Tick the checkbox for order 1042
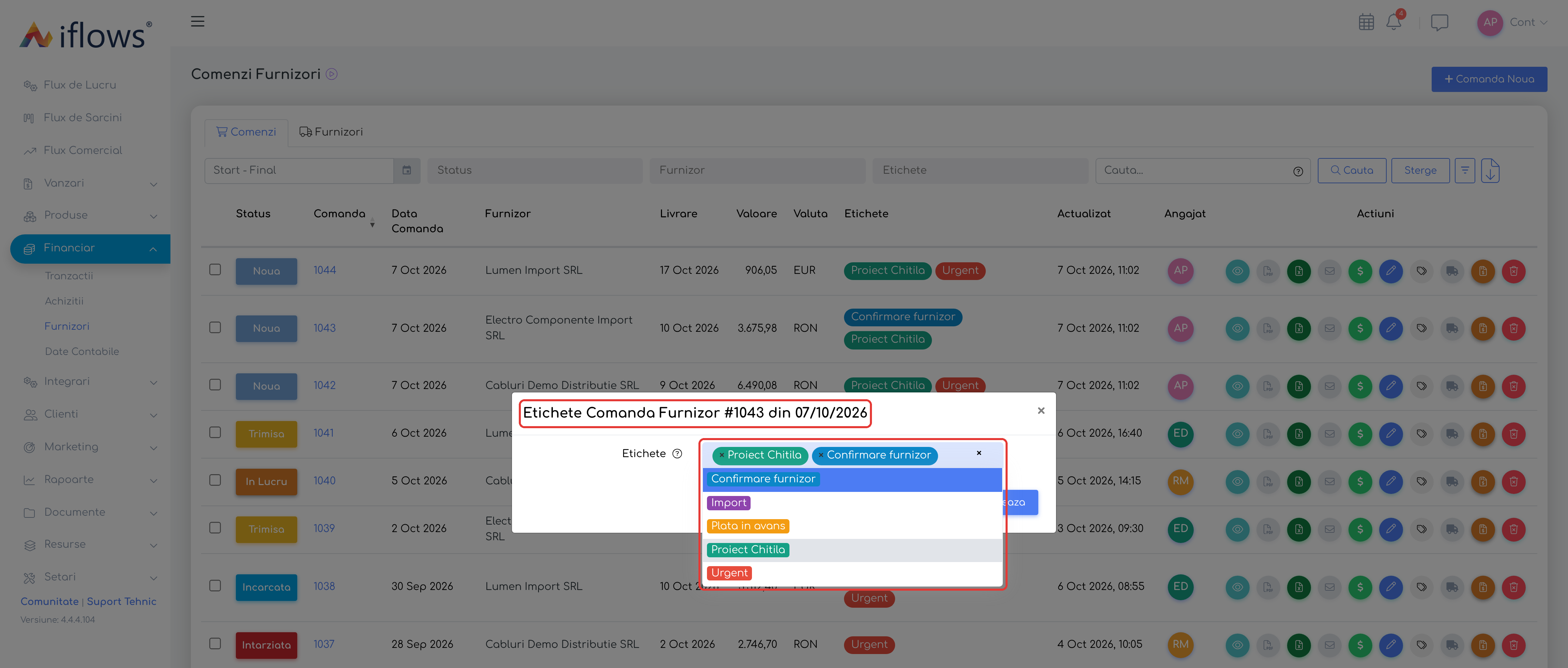Viewport: 1568px width, 668px height. [x=215, y=385]
